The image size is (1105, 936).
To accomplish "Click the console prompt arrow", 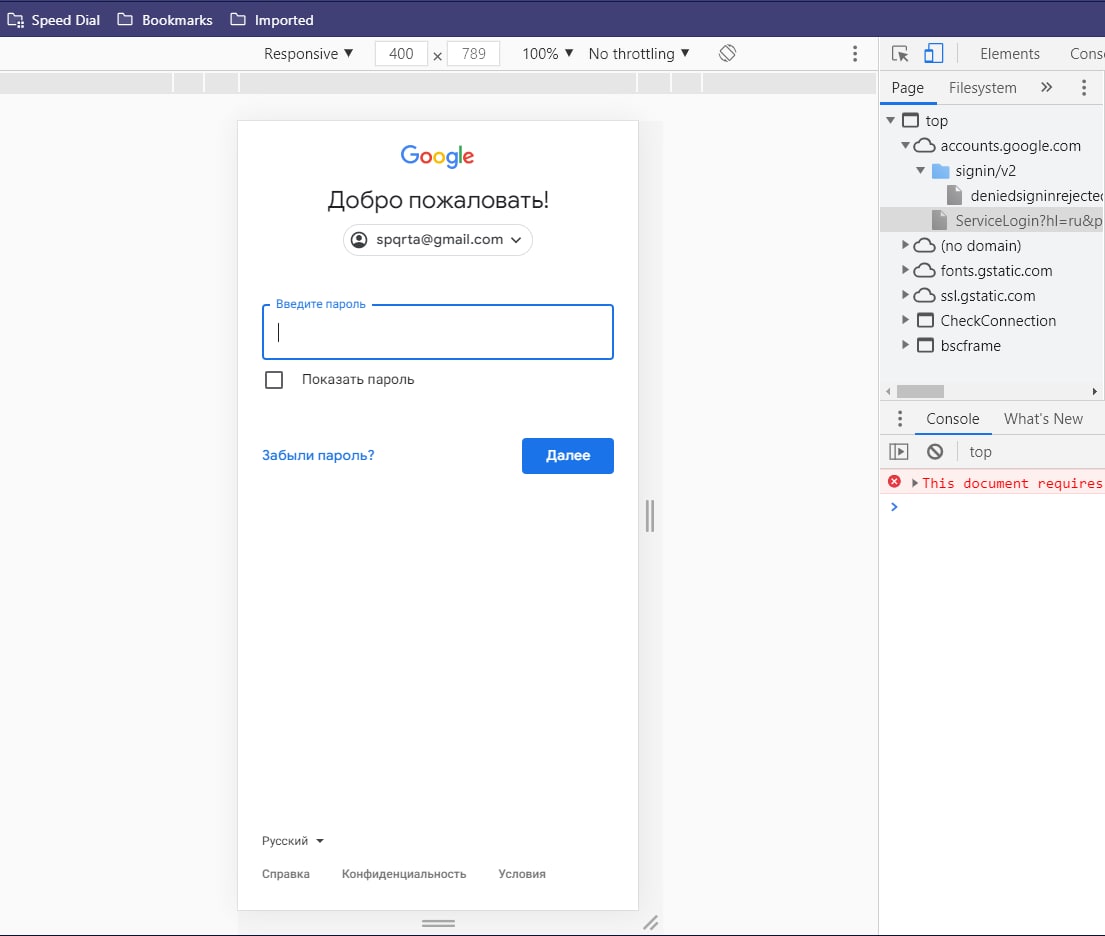I will [894, 507].
